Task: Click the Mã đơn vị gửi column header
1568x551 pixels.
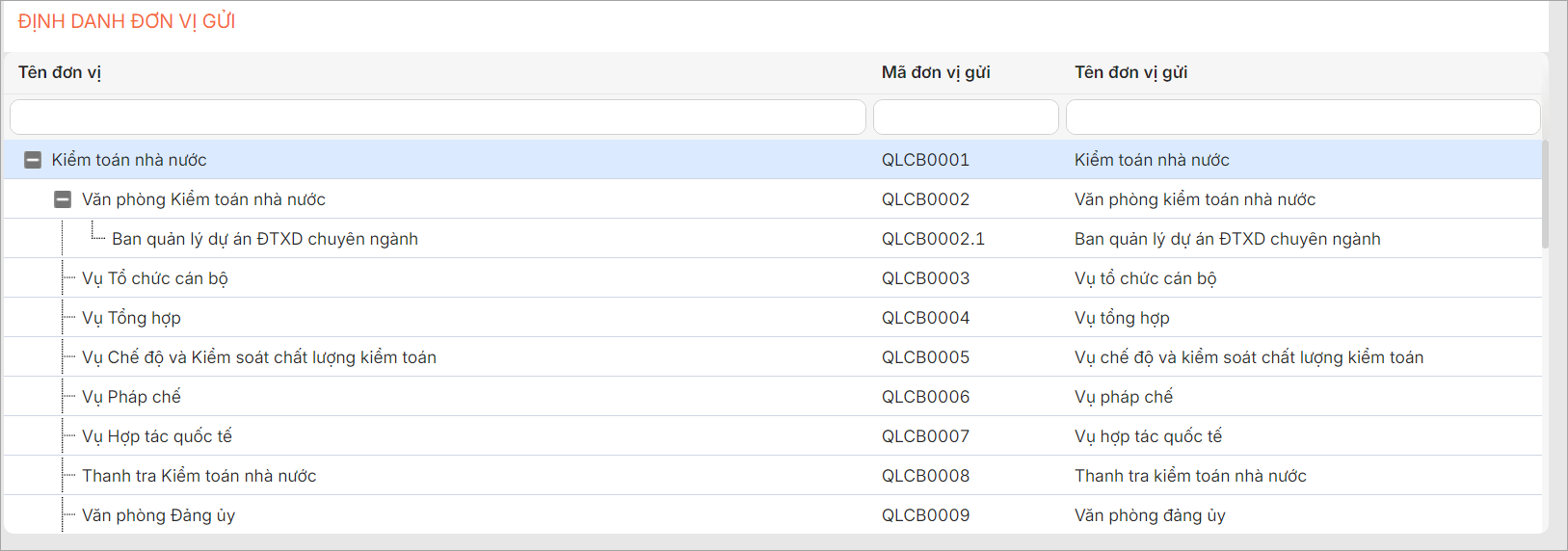Action: 936,72
